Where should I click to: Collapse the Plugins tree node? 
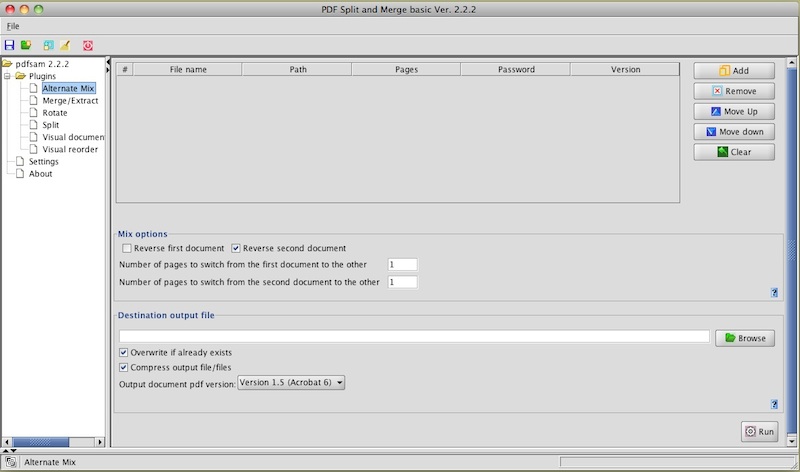7,76
